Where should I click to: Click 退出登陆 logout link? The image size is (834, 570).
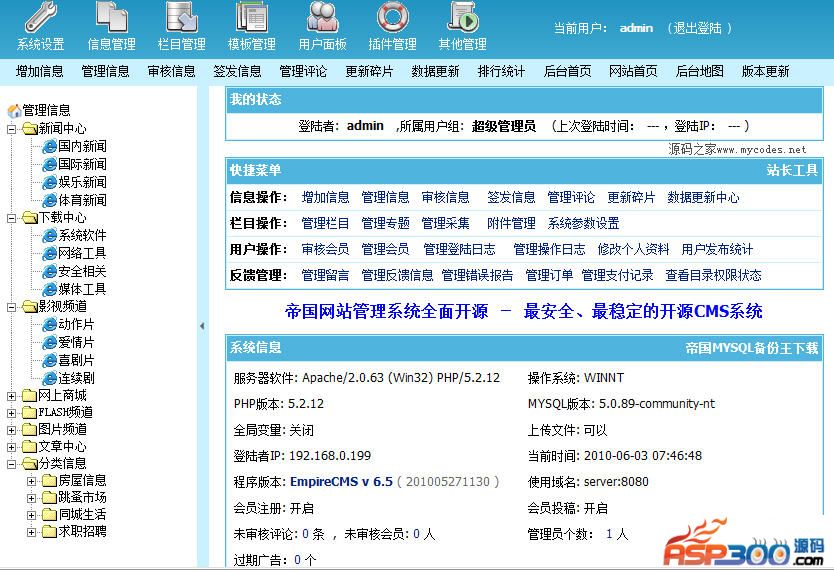tap(698, 28)
